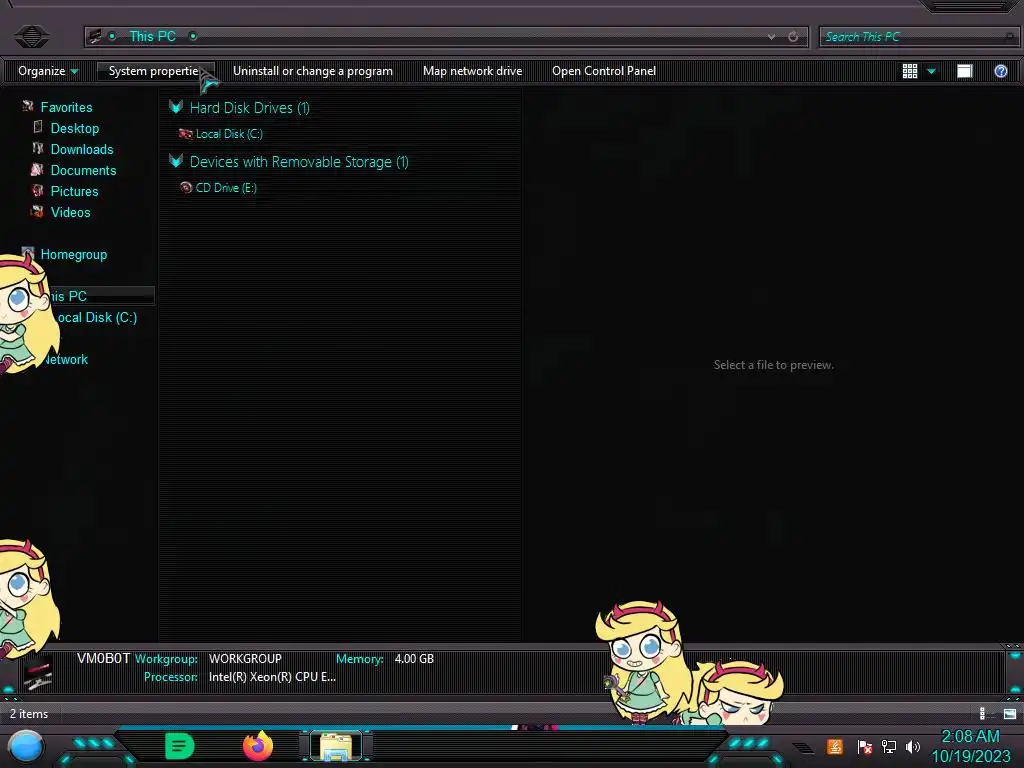The width and height of the screenshot is (1024, 768).
Task: Open the view options dropdown arrow
Action: (x=931, y=71)
